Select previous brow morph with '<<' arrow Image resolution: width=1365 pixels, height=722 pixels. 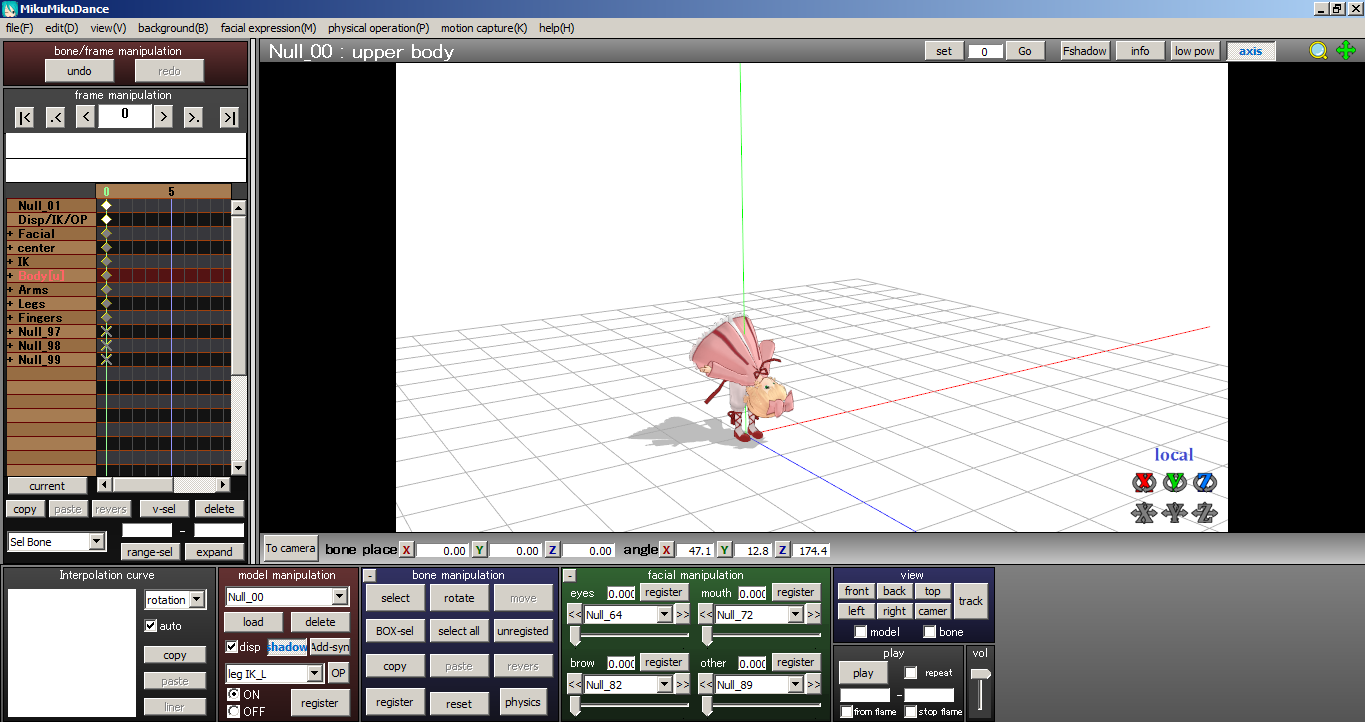coord(575,685)
